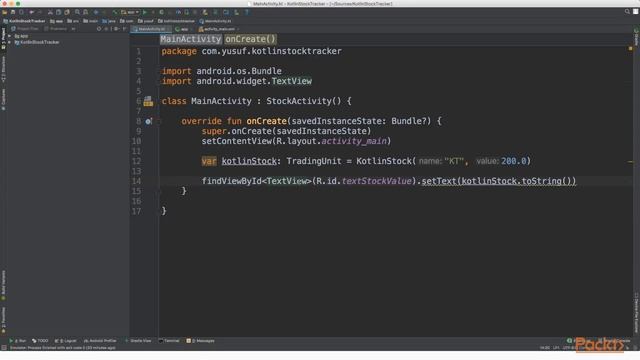640x360 pixels.
Task: Click the MainActivity breadcrumb above the code
Action: click(x=191, y=39)
